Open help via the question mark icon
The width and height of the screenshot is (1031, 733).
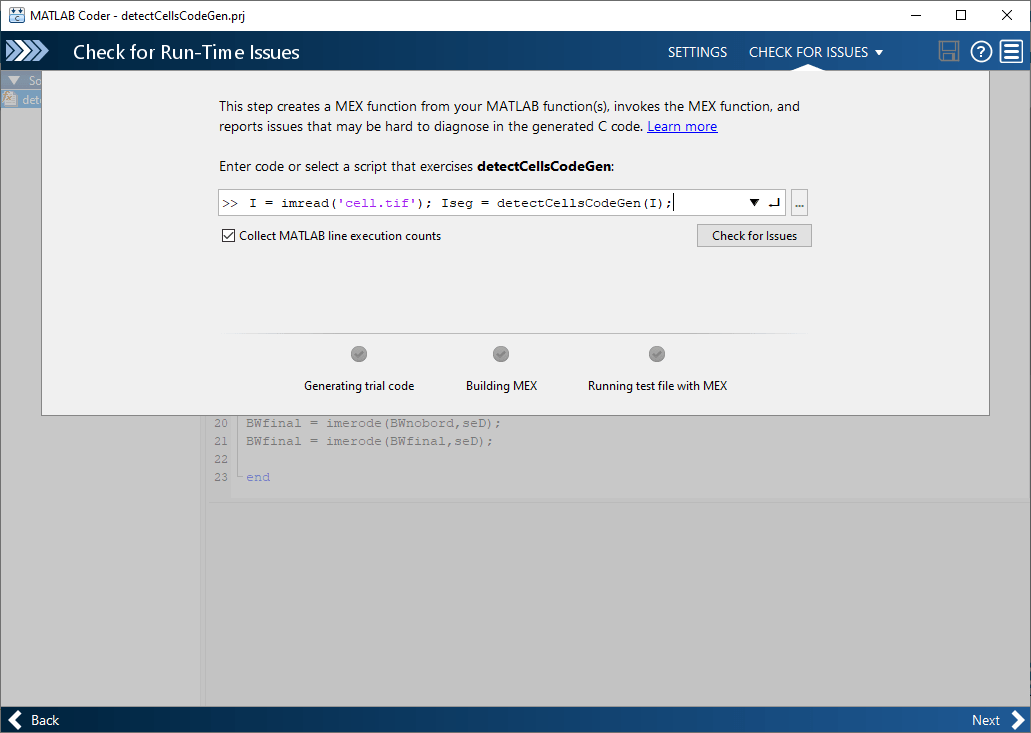[981, 51]
